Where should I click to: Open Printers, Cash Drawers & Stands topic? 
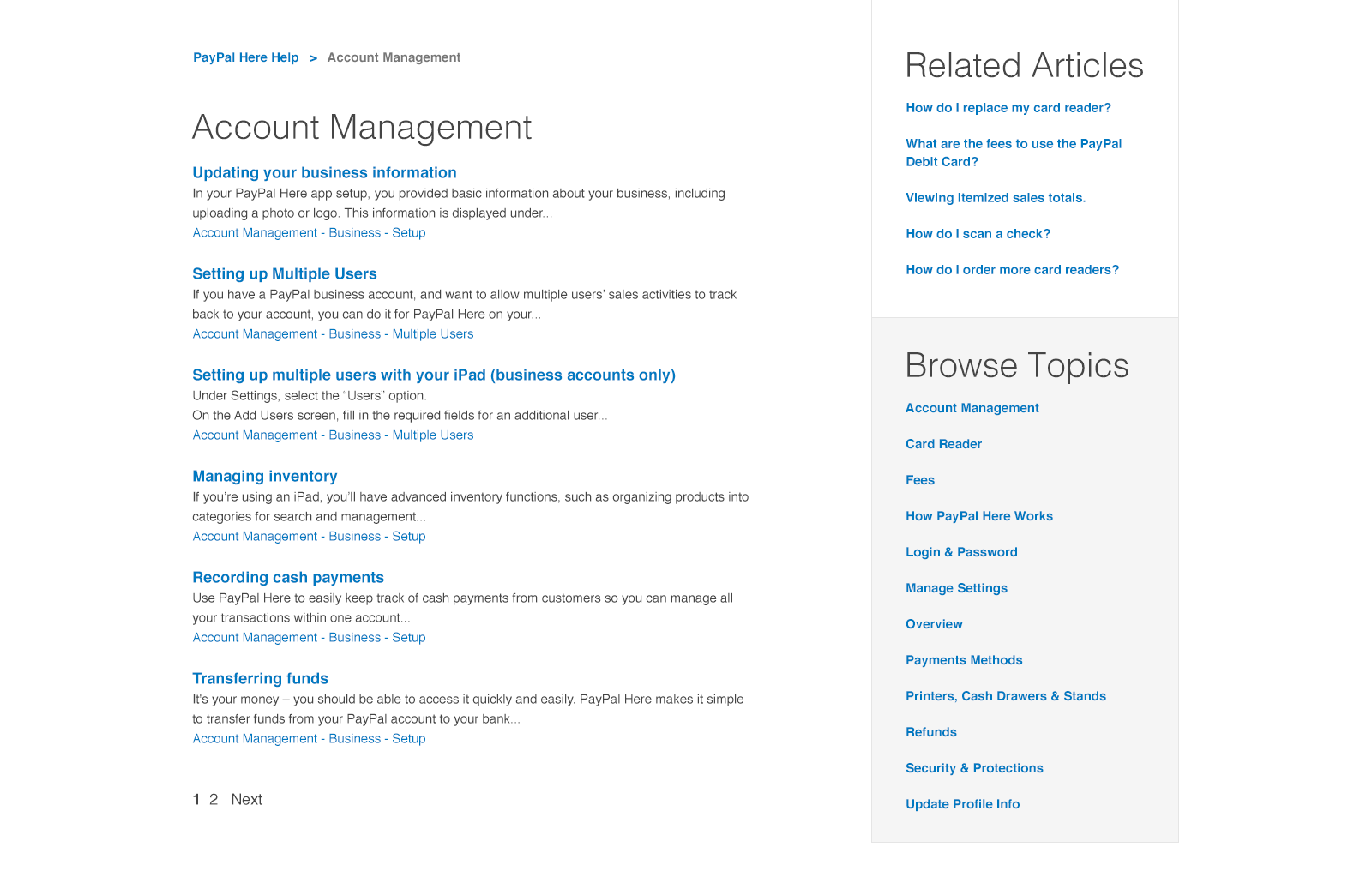tap(1006, 696)
